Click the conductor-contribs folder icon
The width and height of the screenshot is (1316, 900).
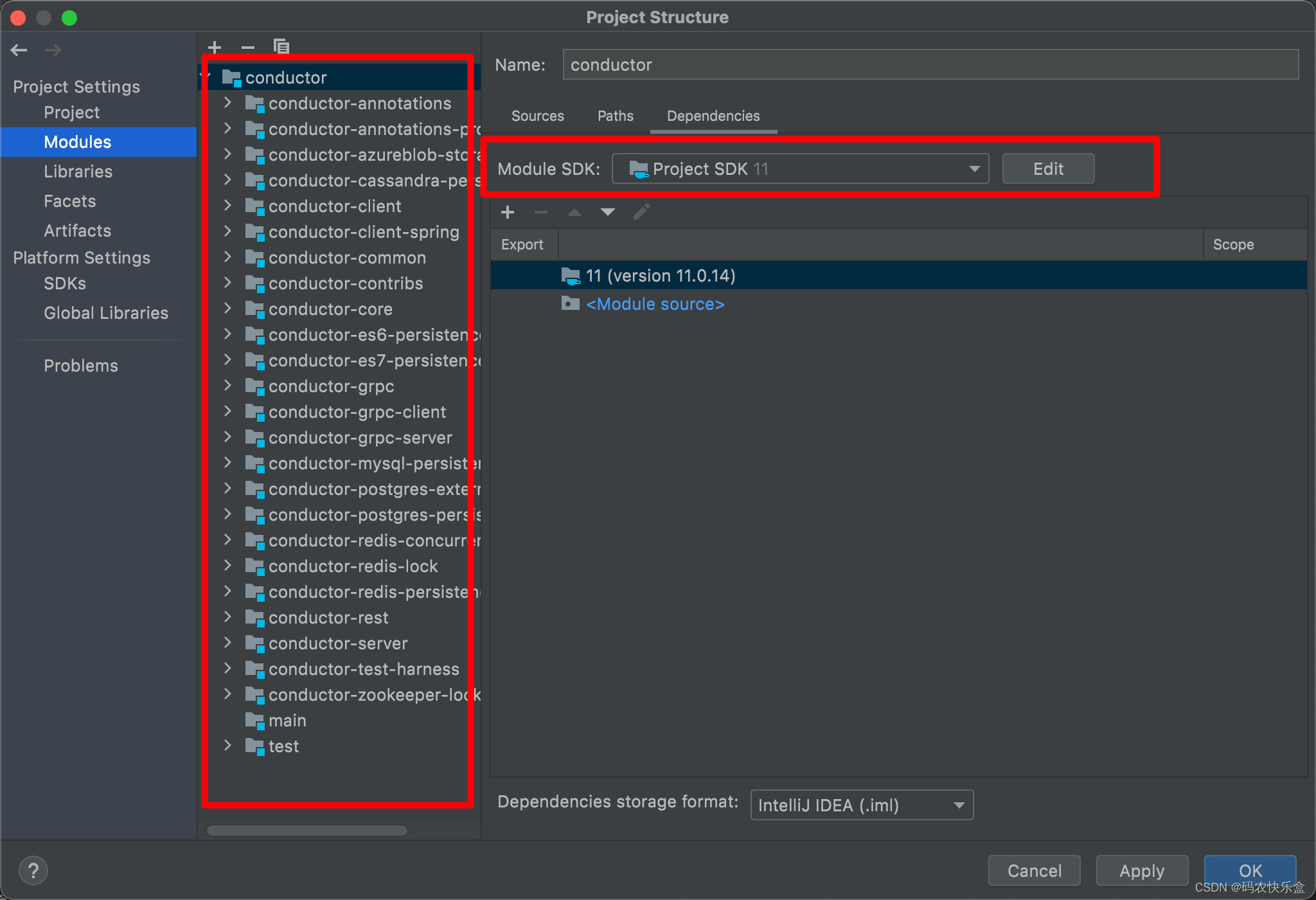click(x=255, y=283)
